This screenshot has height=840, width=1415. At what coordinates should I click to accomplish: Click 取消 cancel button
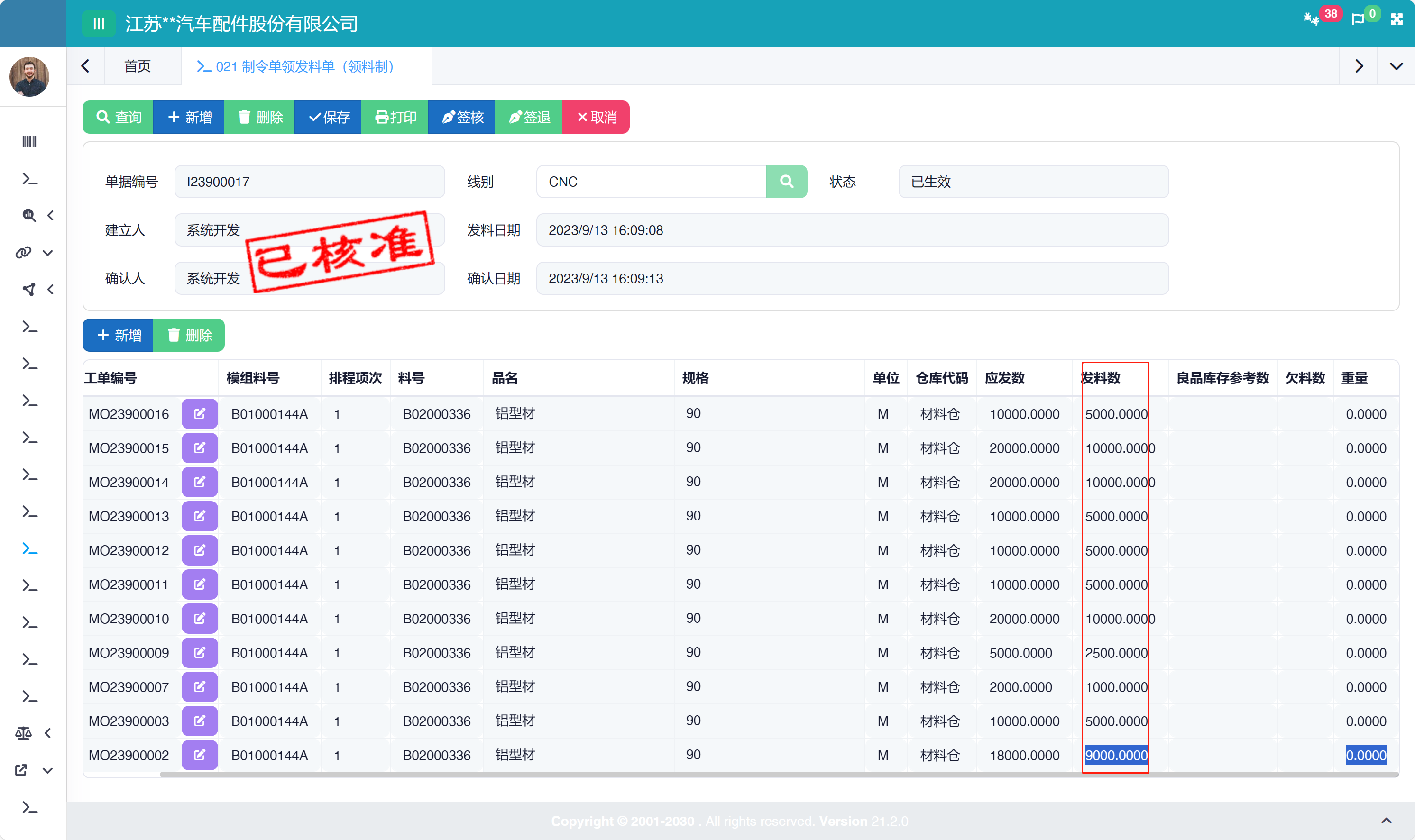tap(596, 117)
